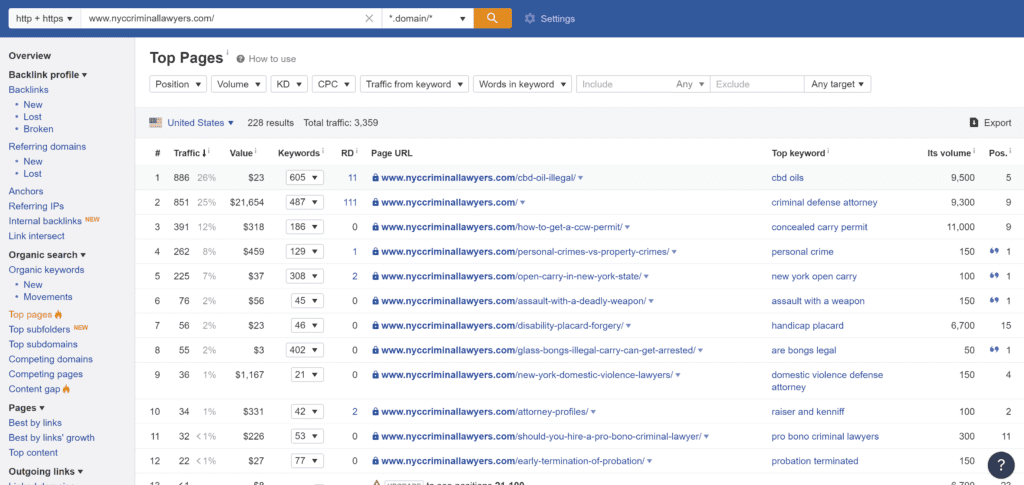
Task: Click the lock icon beside cbd-oil-illegal URL
Action: 375,178
